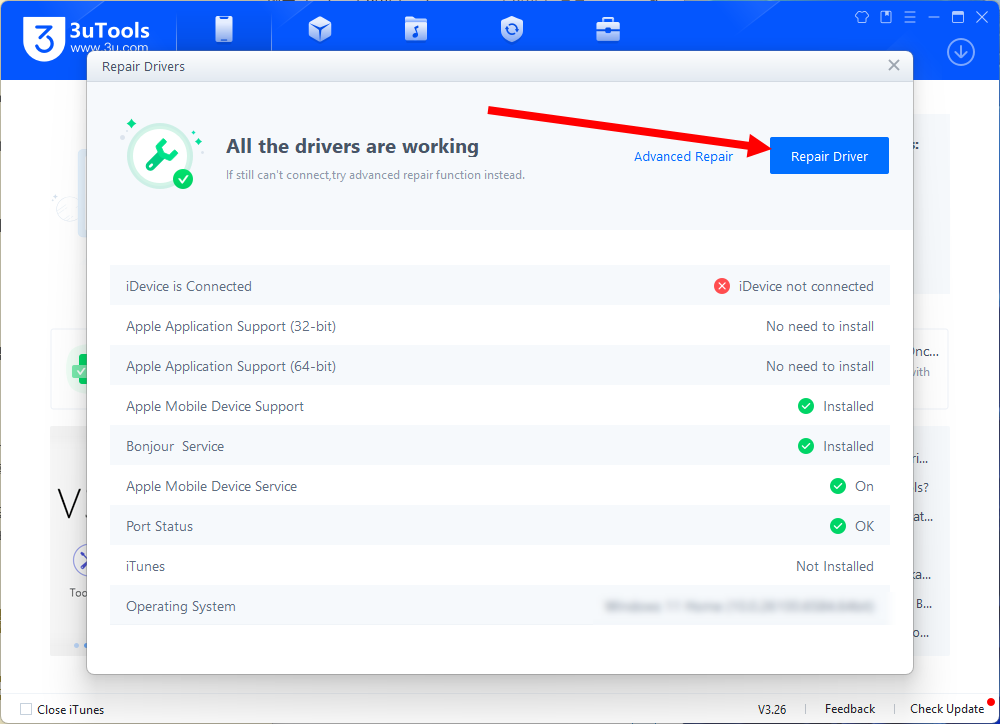Select the Operating System label

(x=180, y=607)
